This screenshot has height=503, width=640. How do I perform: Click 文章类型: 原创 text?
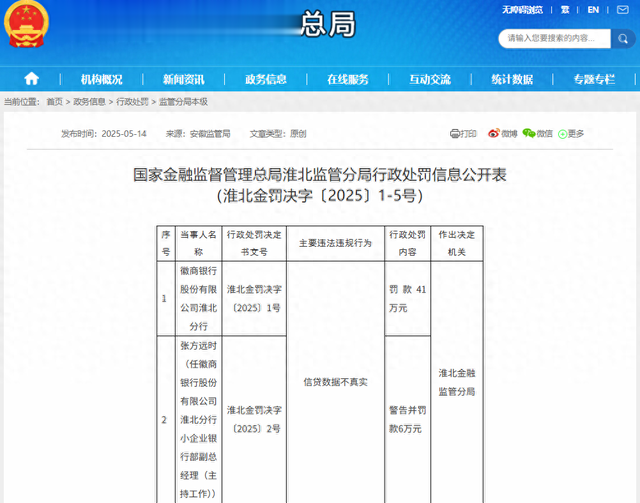(278, 134)
